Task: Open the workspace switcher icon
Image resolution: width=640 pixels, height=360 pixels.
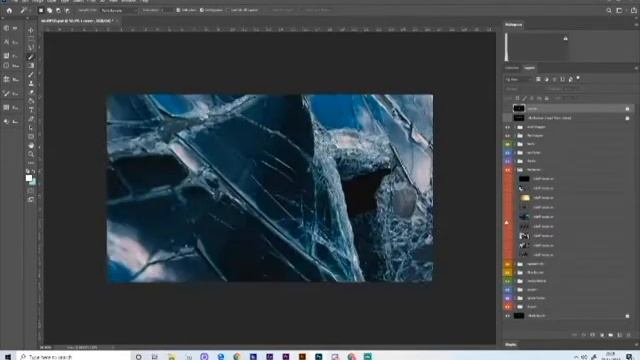Action: click(x=619, y=11)
